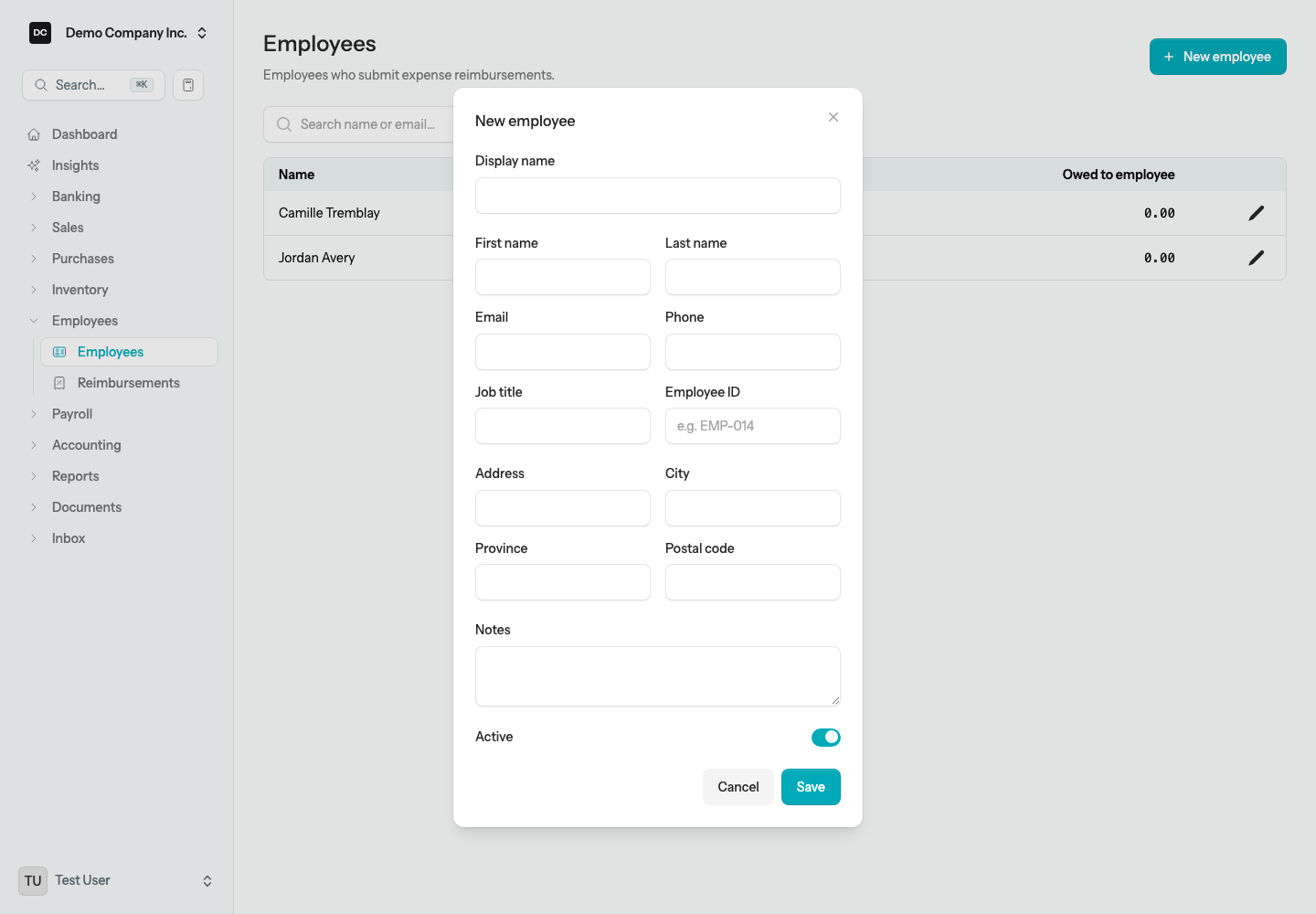Click the Employees ID-card icon
Screen dimensions: 1316x914
click(59, 352)
